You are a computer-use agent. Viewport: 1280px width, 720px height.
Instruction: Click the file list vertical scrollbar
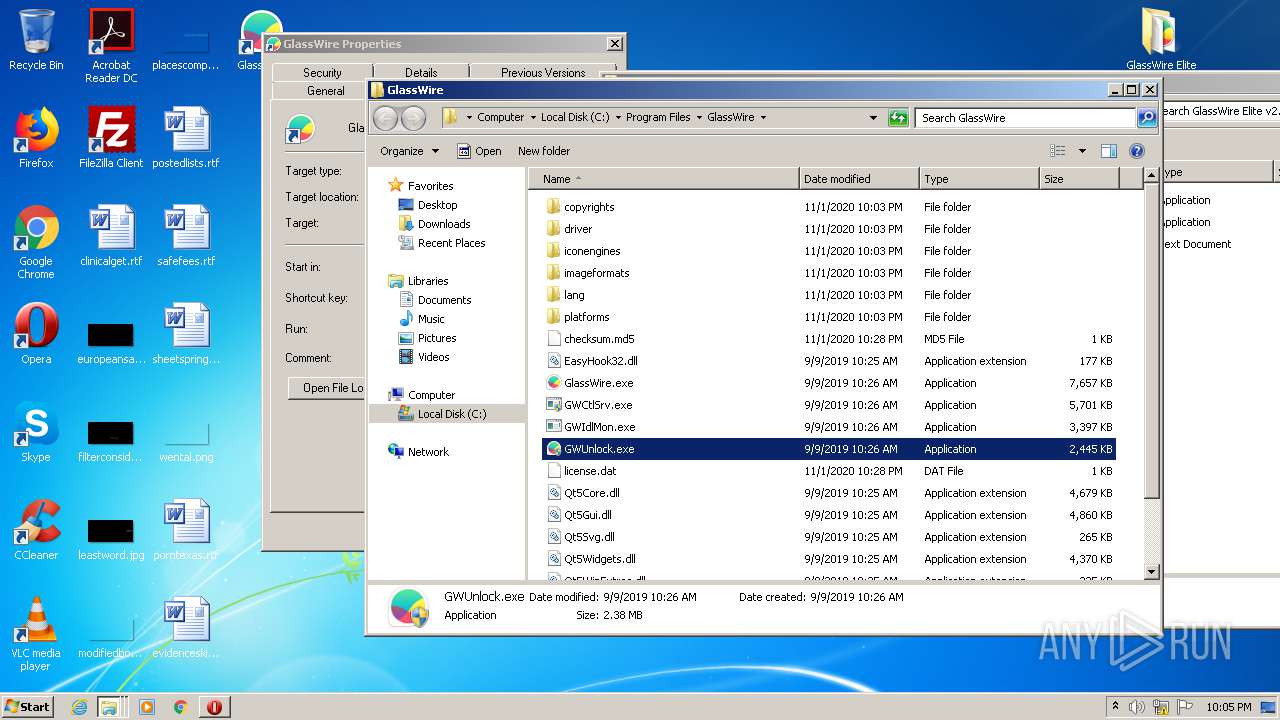coord(1151,375)
